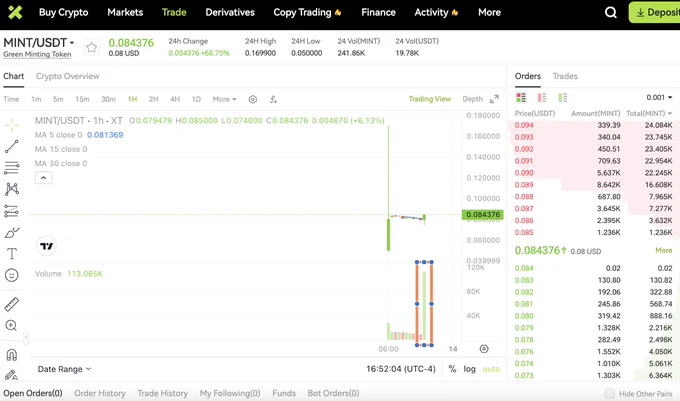Click the Deposit button
Viewport: 680px width, 401px height.
pyautogui.click(x=656, y=13)
